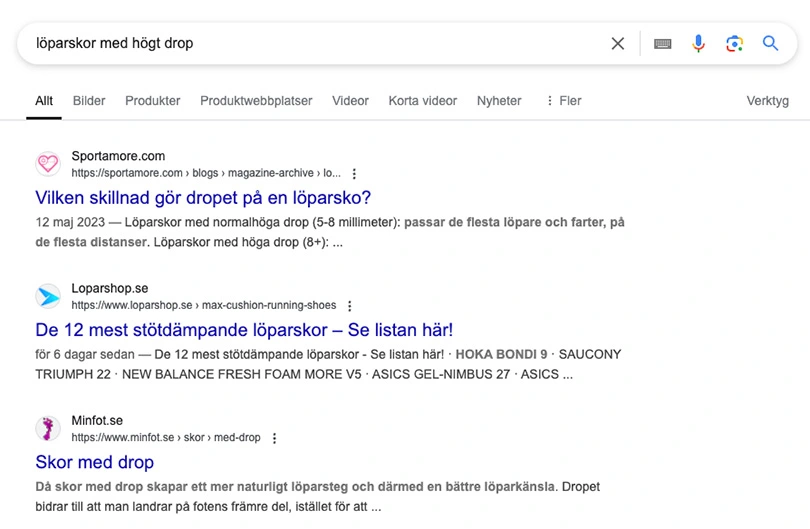Switch to the Nyheter tab
Screen dimensions: 810x529
[x=499, y=101]
